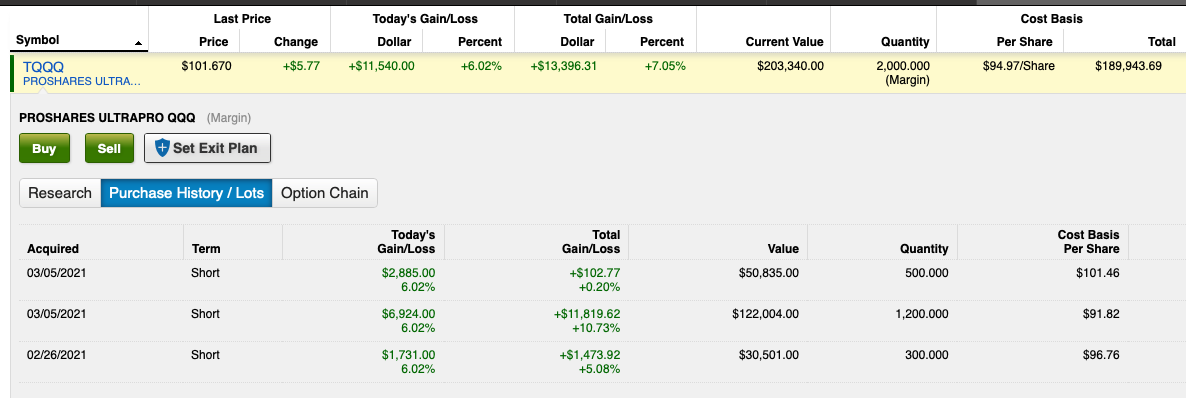The height and width of the screenshot is (398, 1186).
Task: Click the Term column header
Action: click(206, 248)
